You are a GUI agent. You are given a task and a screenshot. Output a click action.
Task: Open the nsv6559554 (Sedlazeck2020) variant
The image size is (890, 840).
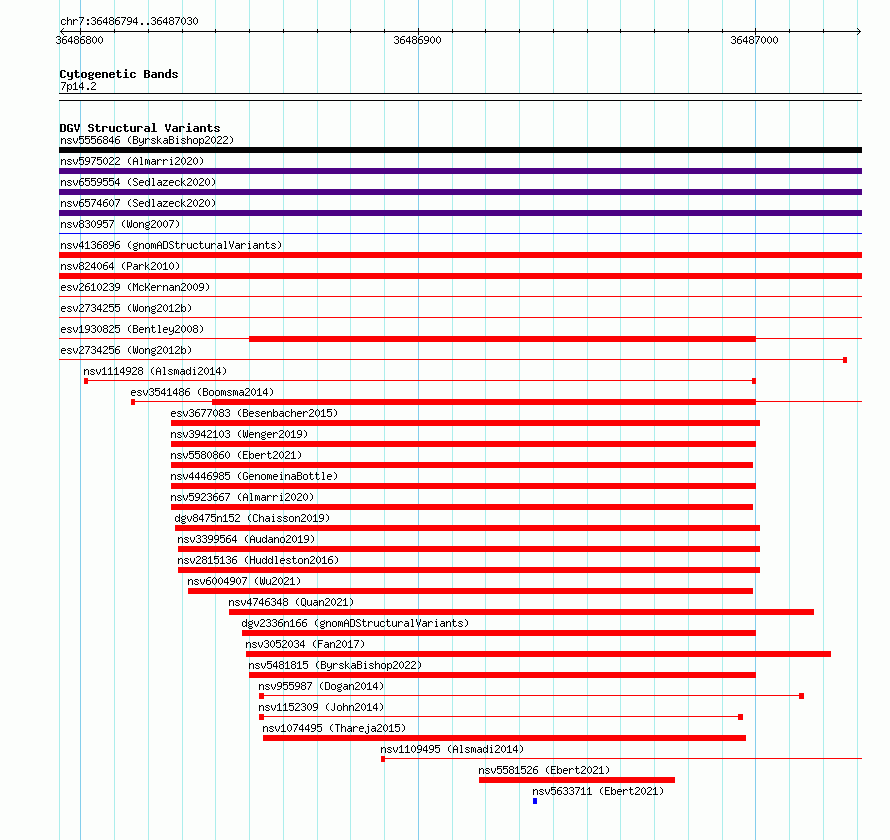[138, 182]
